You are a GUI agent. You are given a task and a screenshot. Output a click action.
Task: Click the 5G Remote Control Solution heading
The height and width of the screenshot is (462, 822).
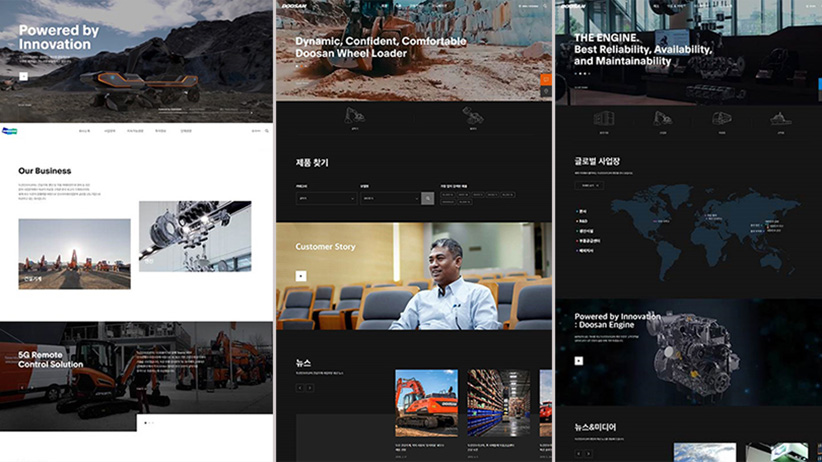[50, 360]
